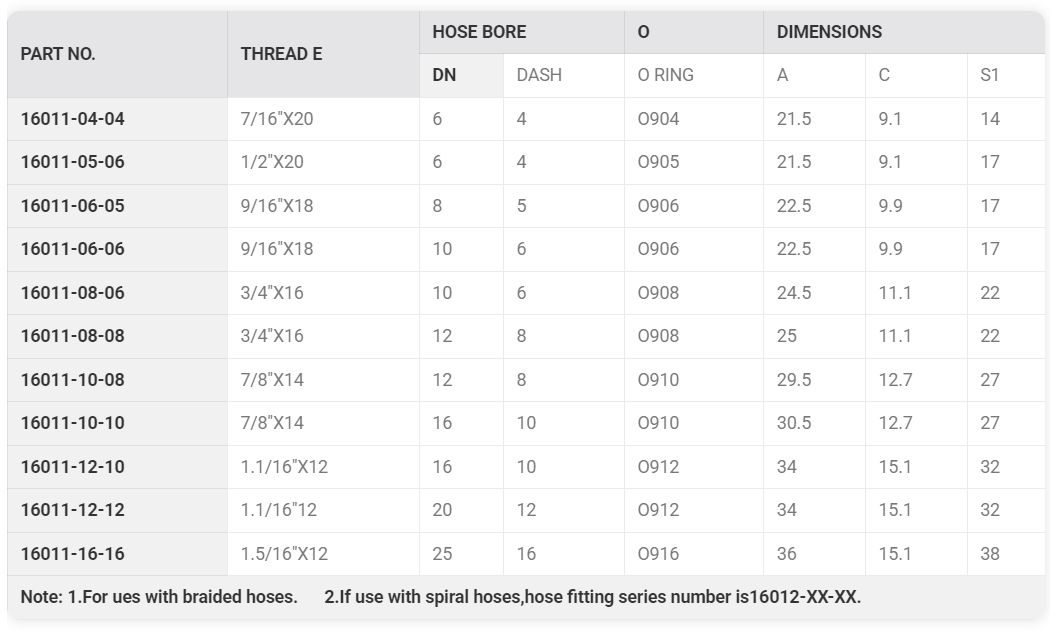
Task: Click part number 16011-05-06
Action: [73, 162]
